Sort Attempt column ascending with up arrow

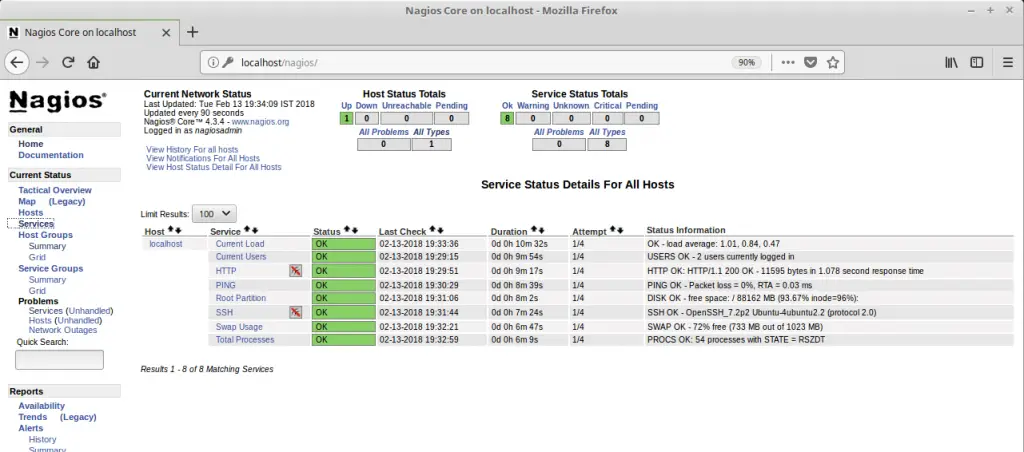(613, 230)
